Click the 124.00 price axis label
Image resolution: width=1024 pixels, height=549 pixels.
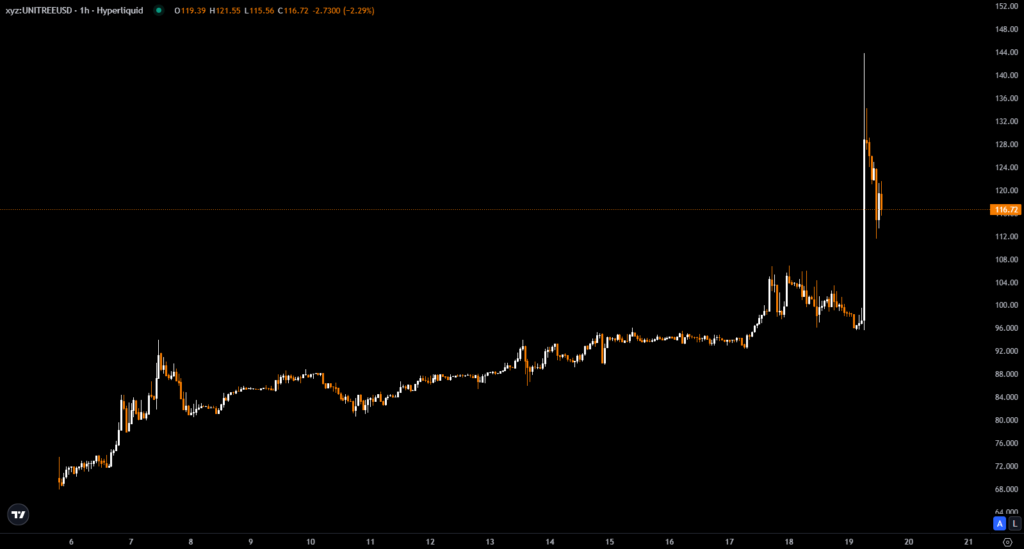(x=1006, y=167)
